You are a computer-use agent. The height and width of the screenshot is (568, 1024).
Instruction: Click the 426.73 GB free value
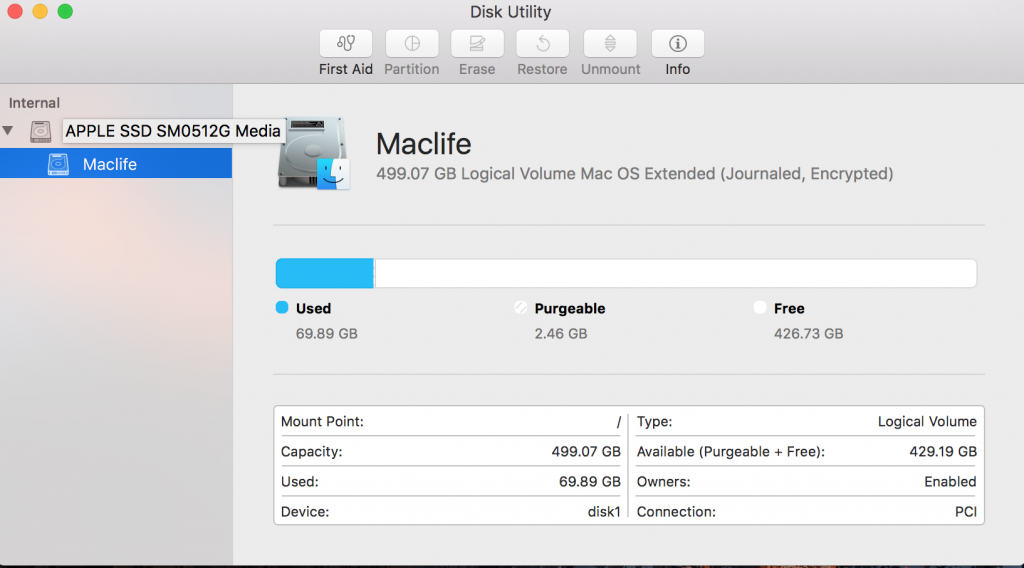[808, 334]
